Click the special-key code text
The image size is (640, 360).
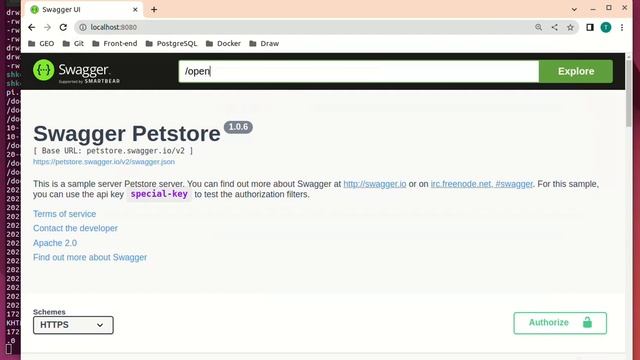coord(159,194)
